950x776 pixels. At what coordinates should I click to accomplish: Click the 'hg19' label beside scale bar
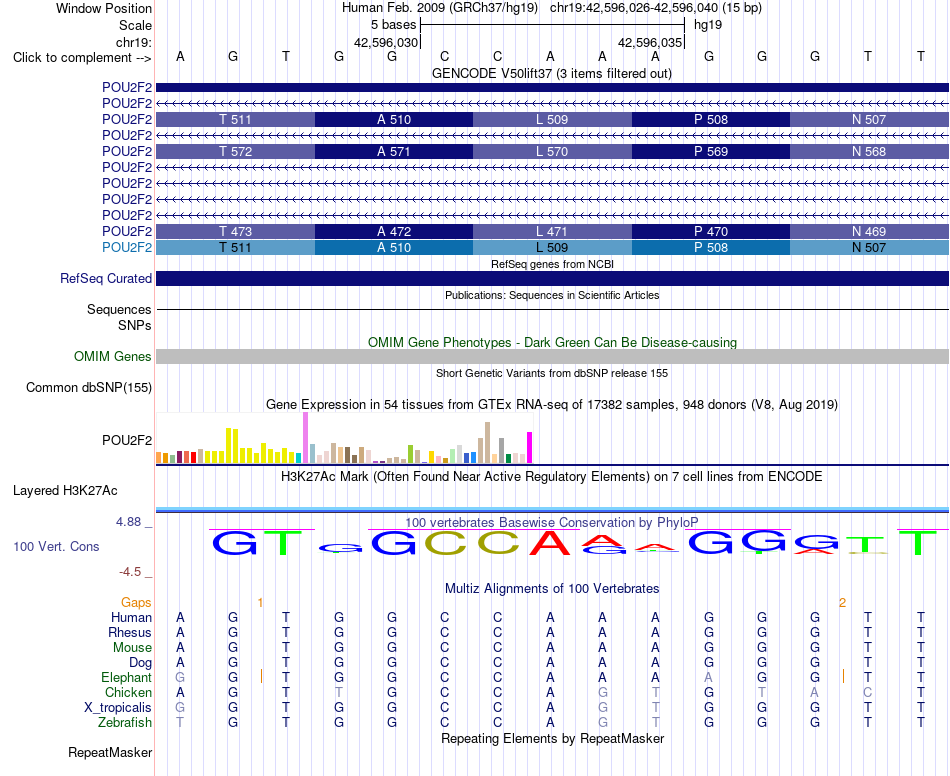708,25
